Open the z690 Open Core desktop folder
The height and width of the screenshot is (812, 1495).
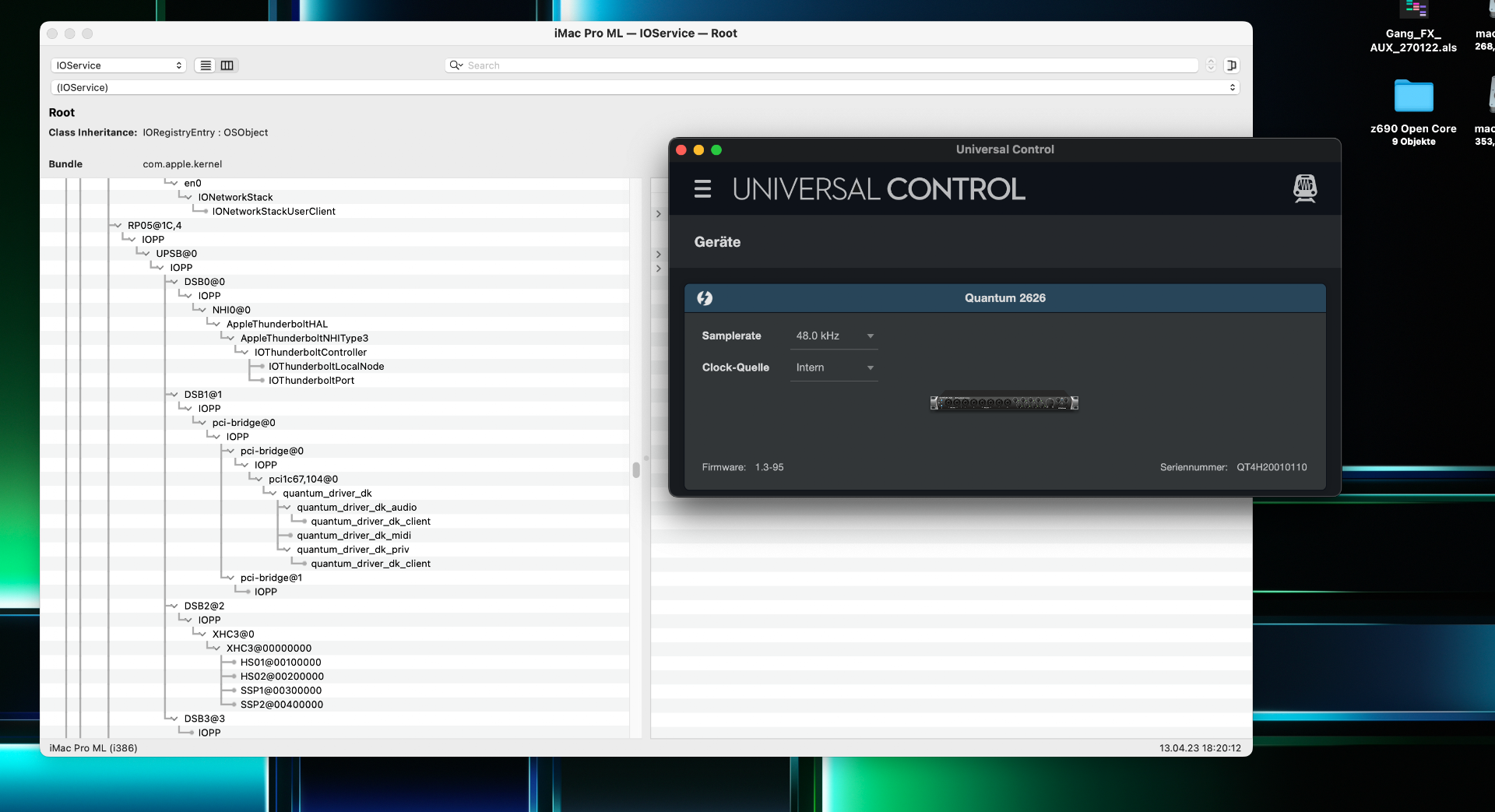(x=1413, y=111)
